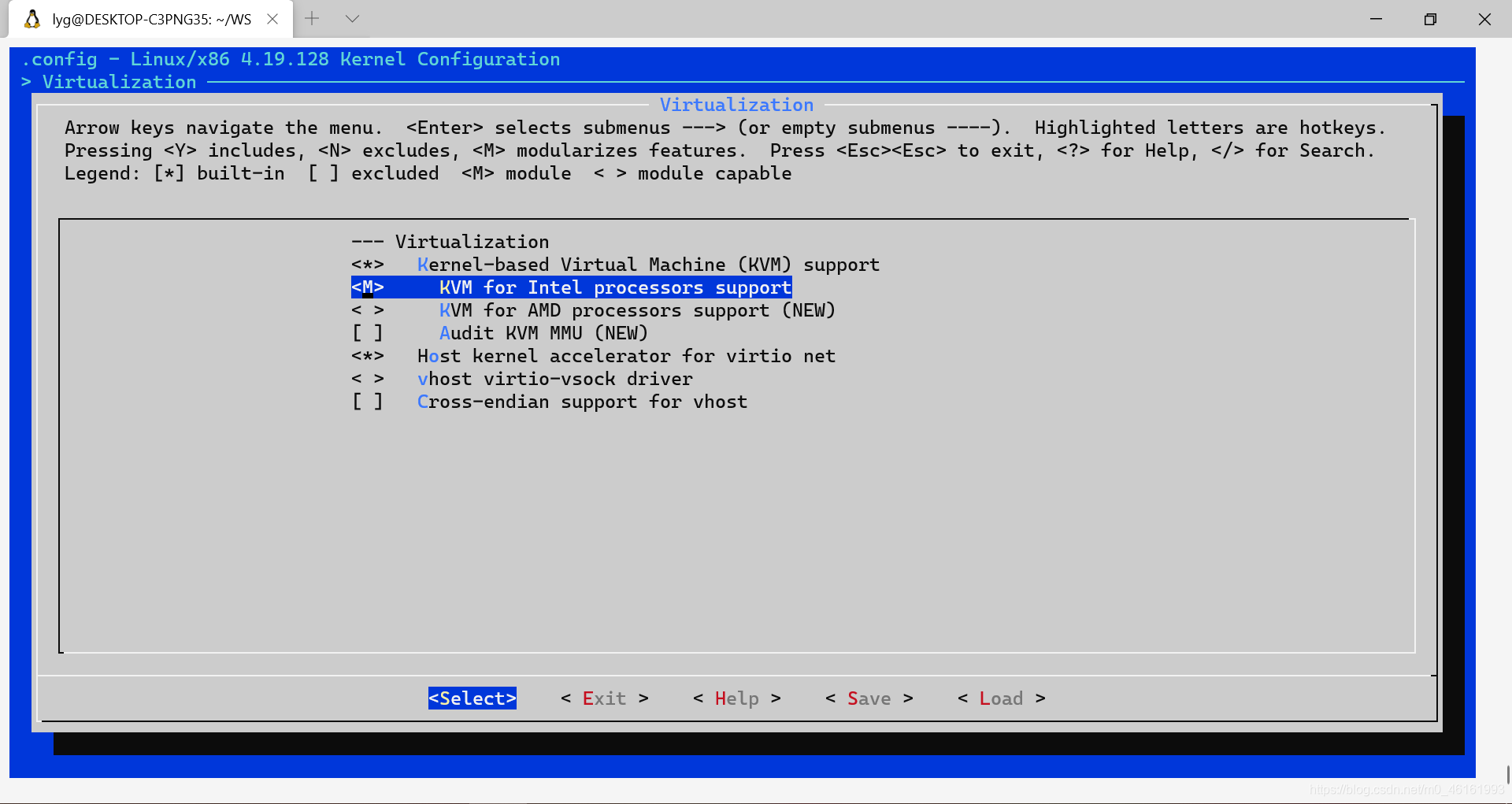Select Audit KVM MMU (NEW) entry
The image size is (1512, 804).
click(x=543, y=333)
